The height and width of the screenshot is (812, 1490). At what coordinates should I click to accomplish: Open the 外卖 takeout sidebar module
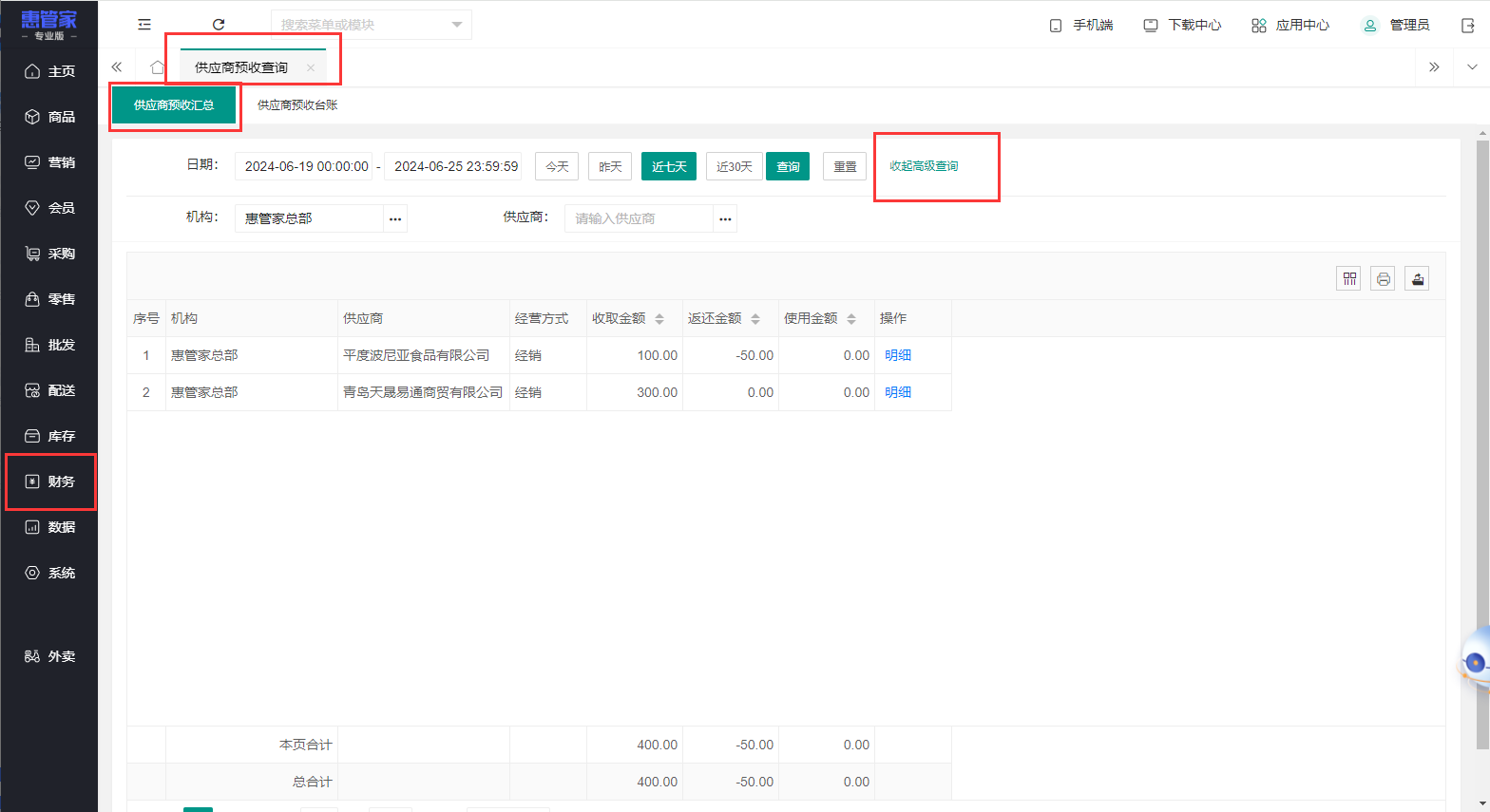(x=49, y=656)
